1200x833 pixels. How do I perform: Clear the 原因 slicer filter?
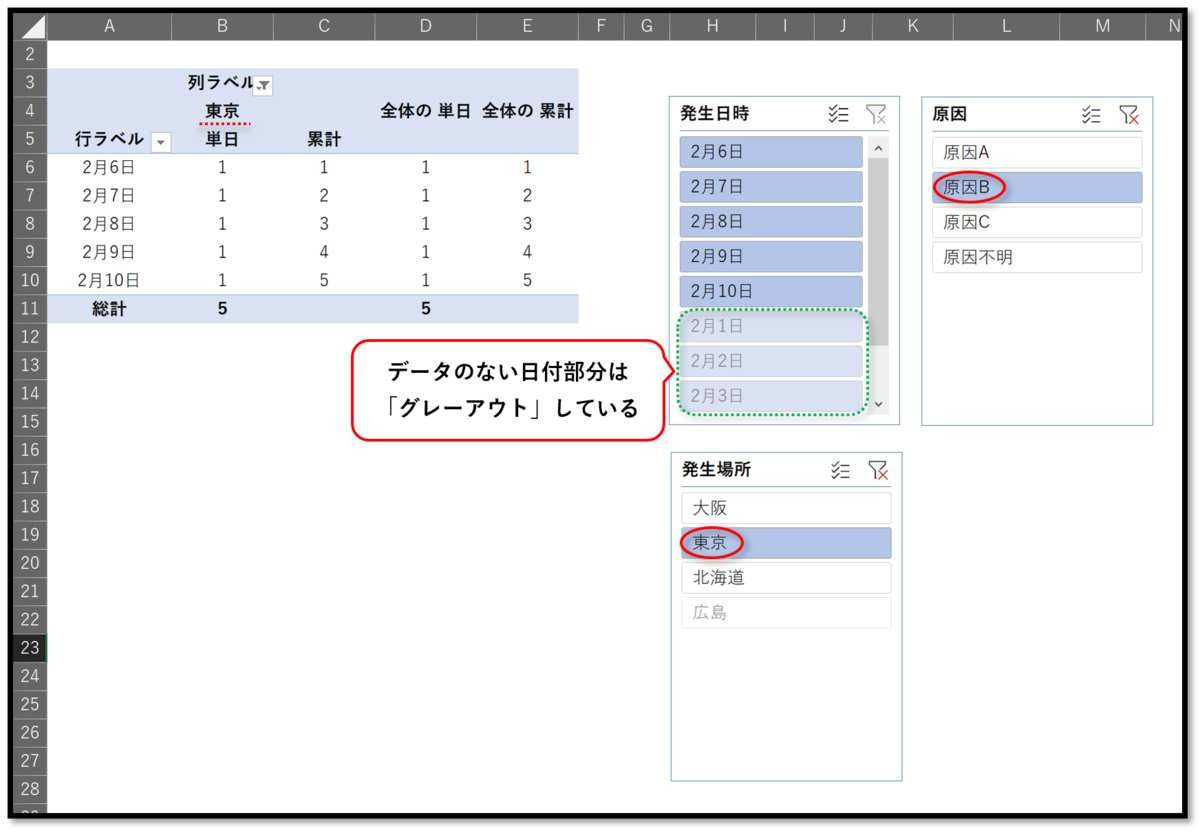point(1129,115)
